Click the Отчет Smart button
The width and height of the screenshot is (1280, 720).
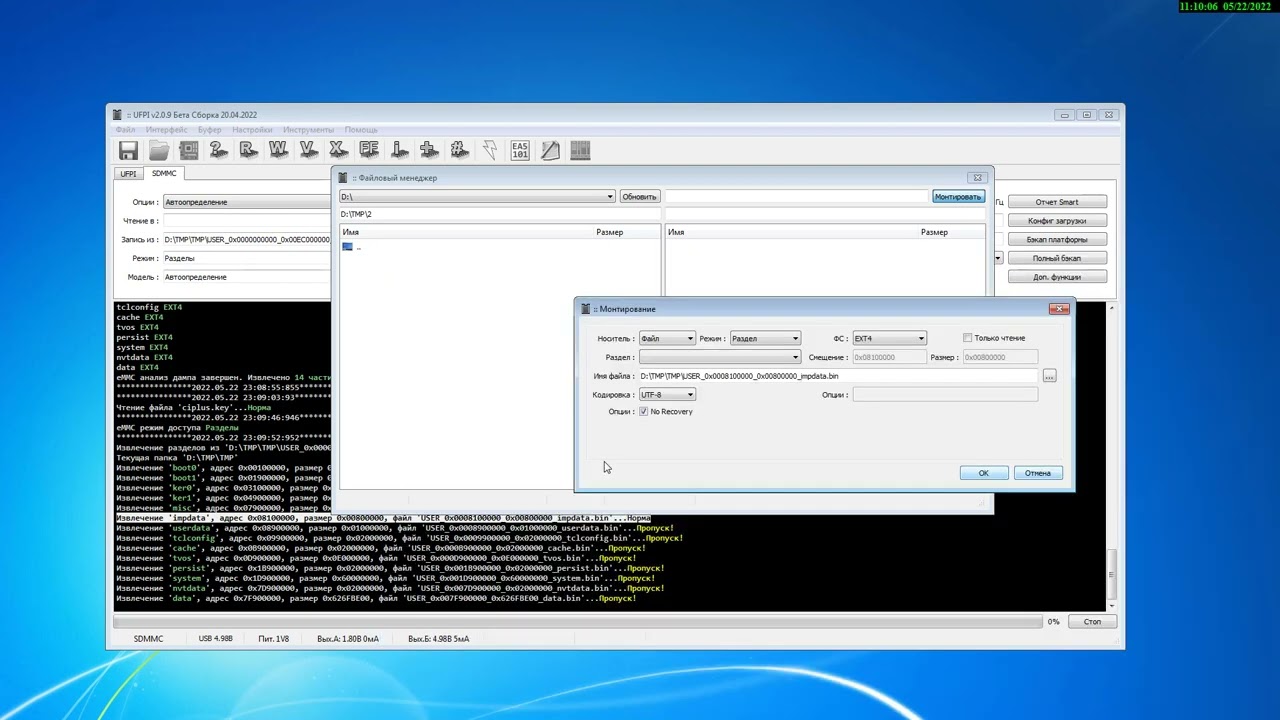click(1057, 202)
